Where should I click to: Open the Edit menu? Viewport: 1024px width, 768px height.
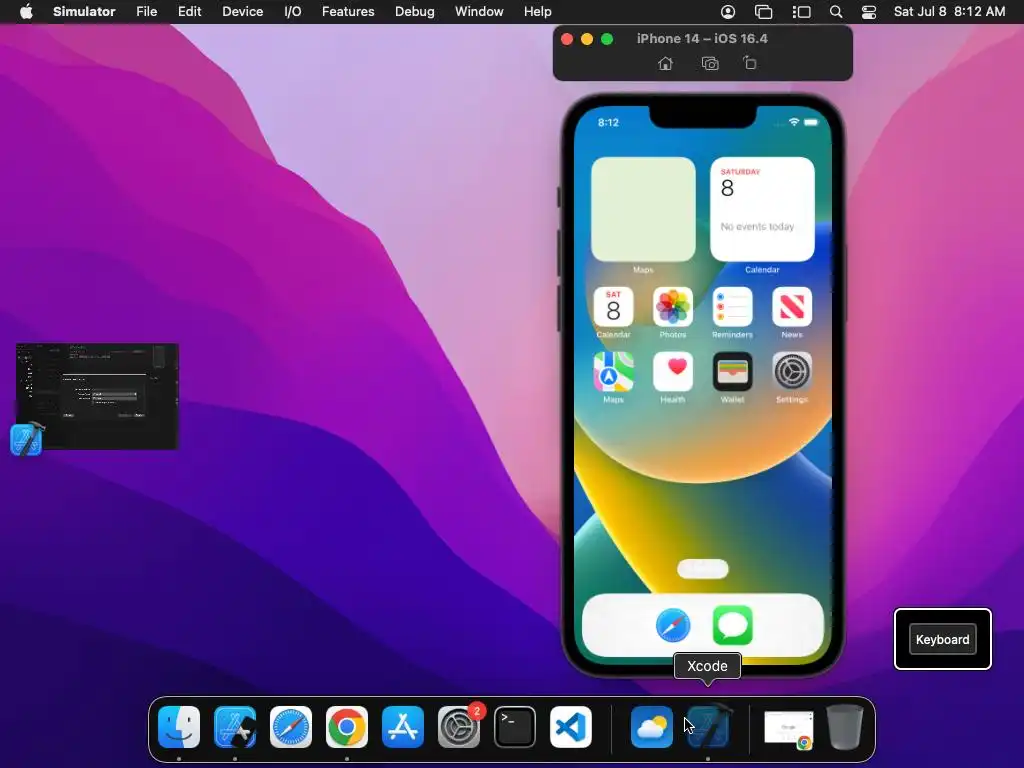coord(189,12)
